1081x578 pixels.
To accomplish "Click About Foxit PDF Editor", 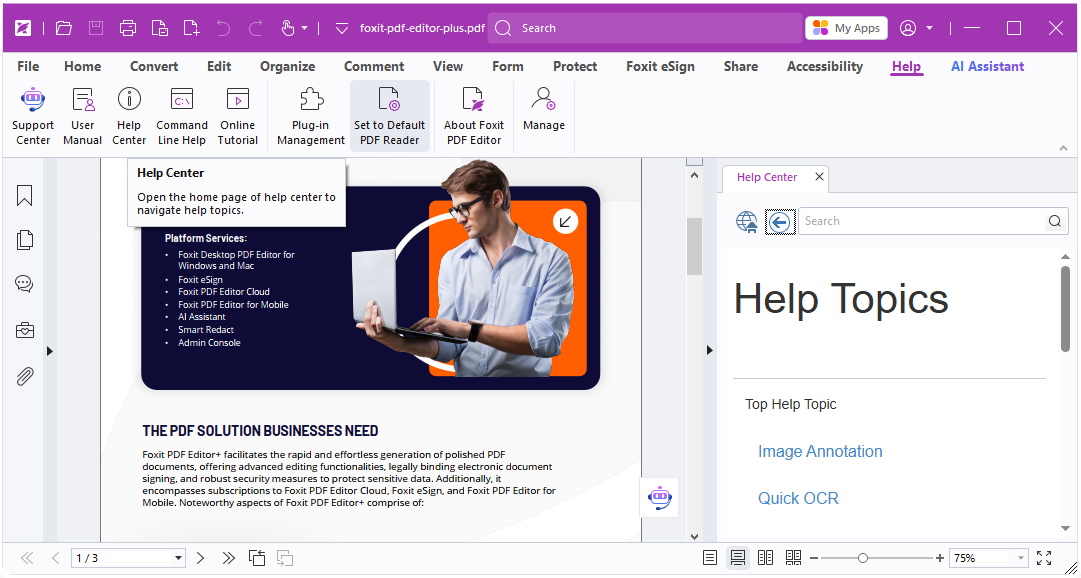I will click(474, 116).
